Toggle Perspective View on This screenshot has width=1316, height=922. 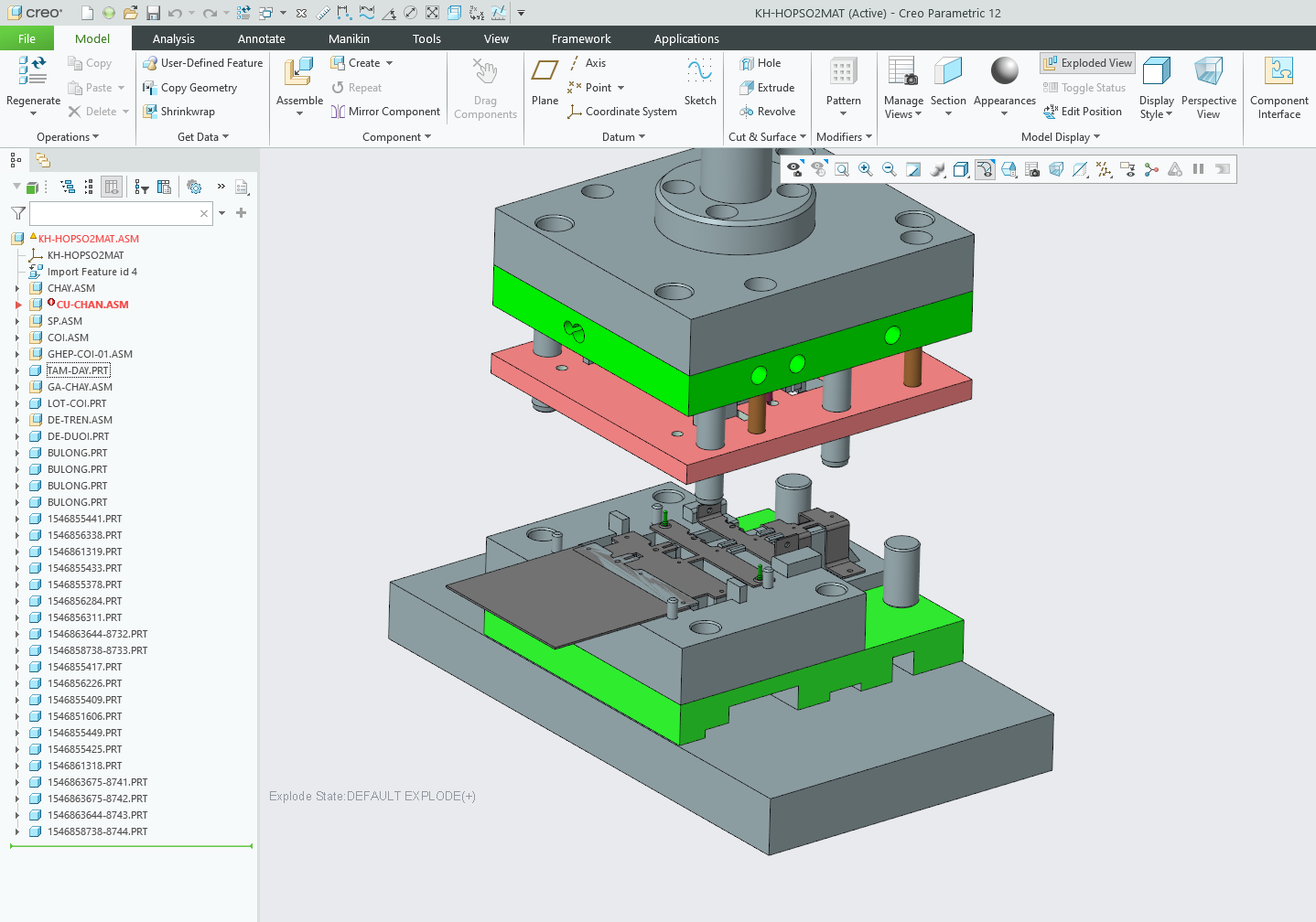coord(1208,88)
